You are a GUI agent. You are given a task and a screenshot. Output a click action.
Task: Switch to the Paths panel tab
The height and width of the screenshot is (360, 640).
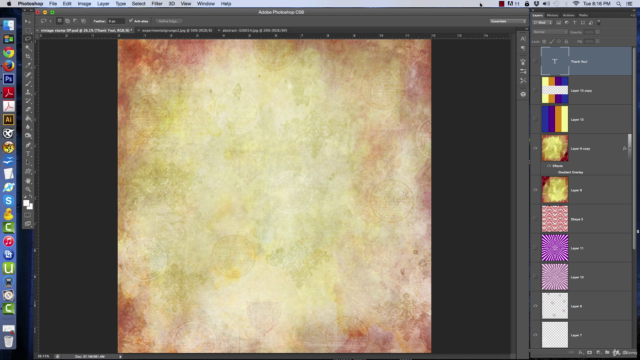coord(583,16)
